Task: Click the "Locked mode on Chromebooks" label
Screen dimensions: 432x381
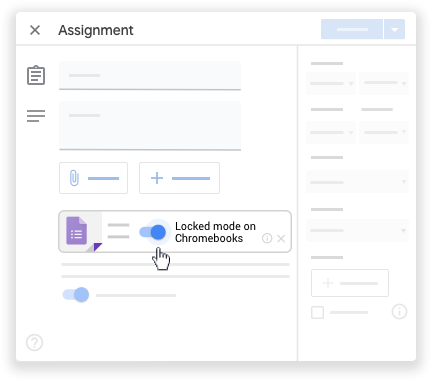Action: [x=215, y=232]
